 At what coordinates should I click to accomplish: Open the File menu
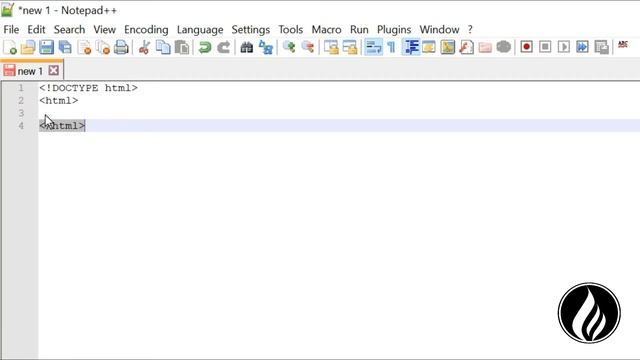[11, 30]
